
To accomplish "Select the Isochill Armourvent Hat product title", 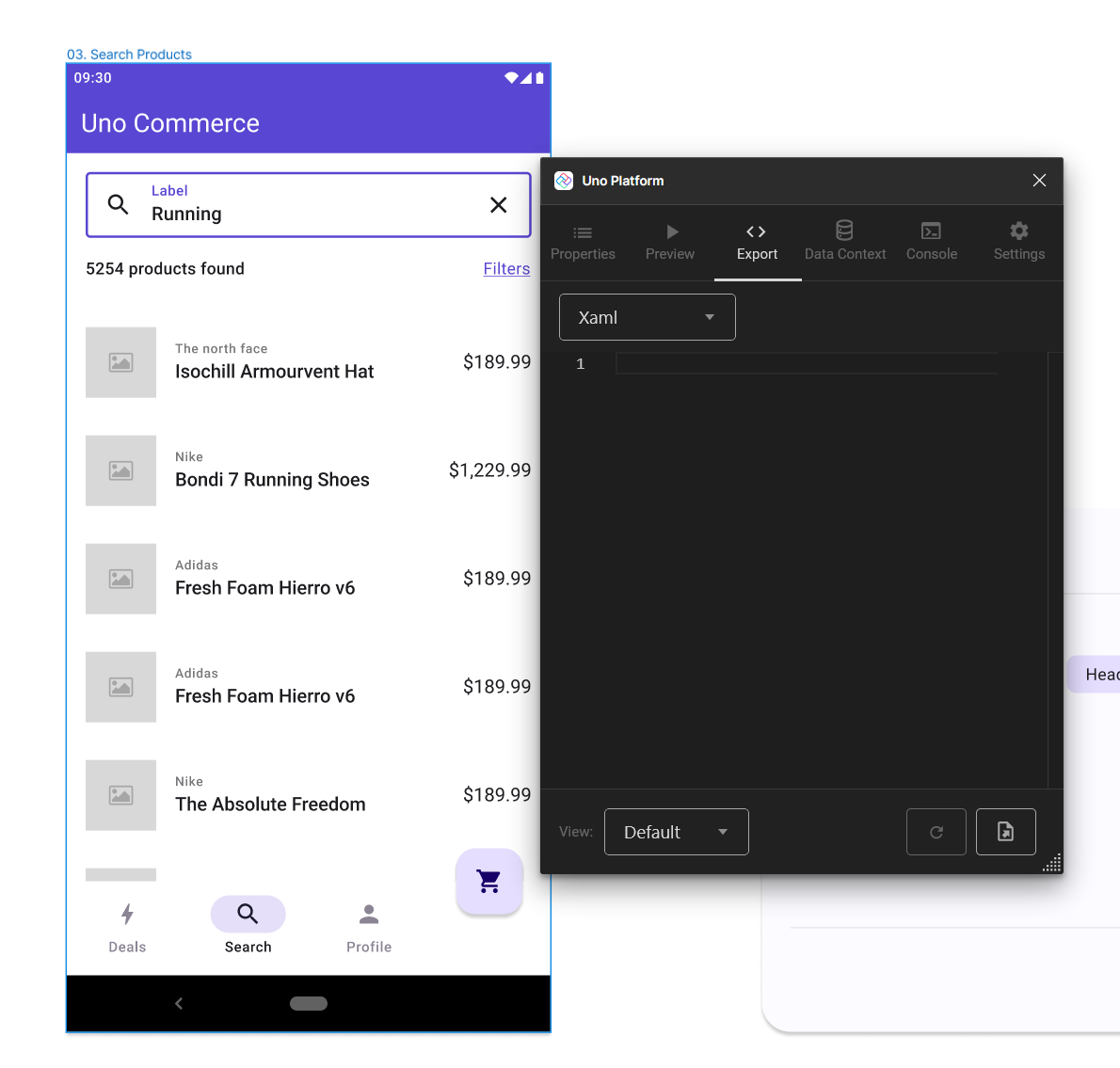I will coord(274,372).
